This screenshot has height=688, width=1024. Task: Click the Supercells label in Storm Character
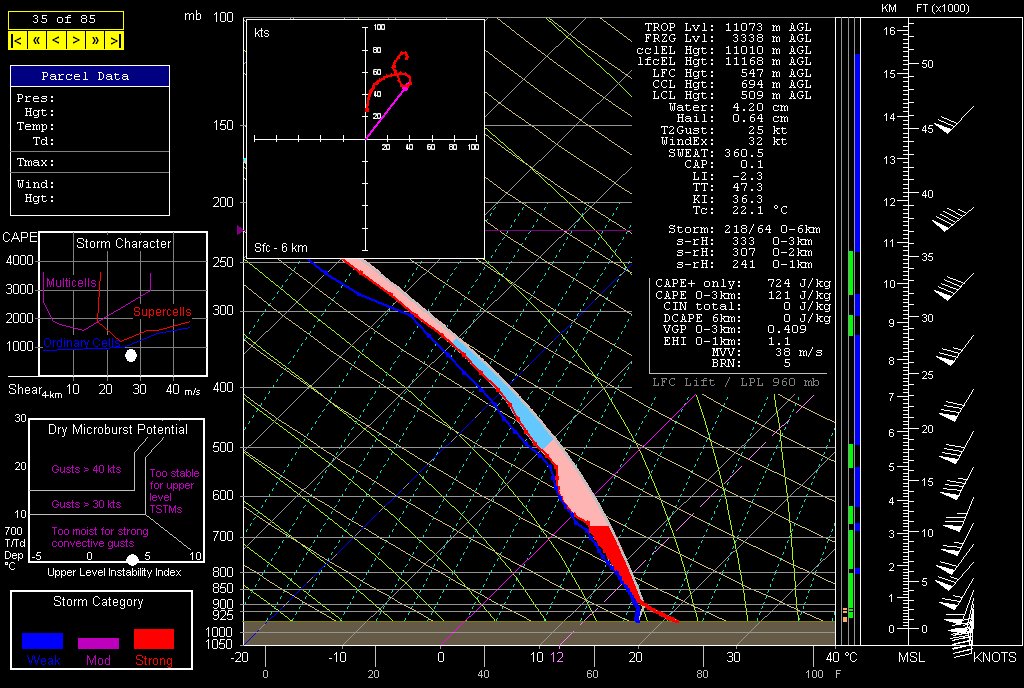coord(162,313)
